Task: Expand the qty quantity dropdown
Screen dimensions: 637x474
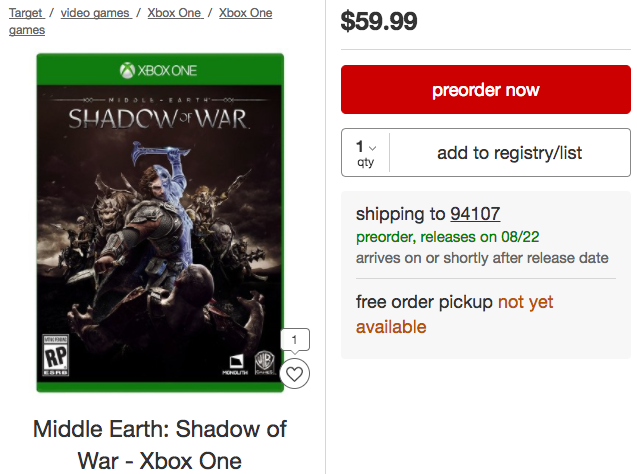Action: tap(365, 153)
